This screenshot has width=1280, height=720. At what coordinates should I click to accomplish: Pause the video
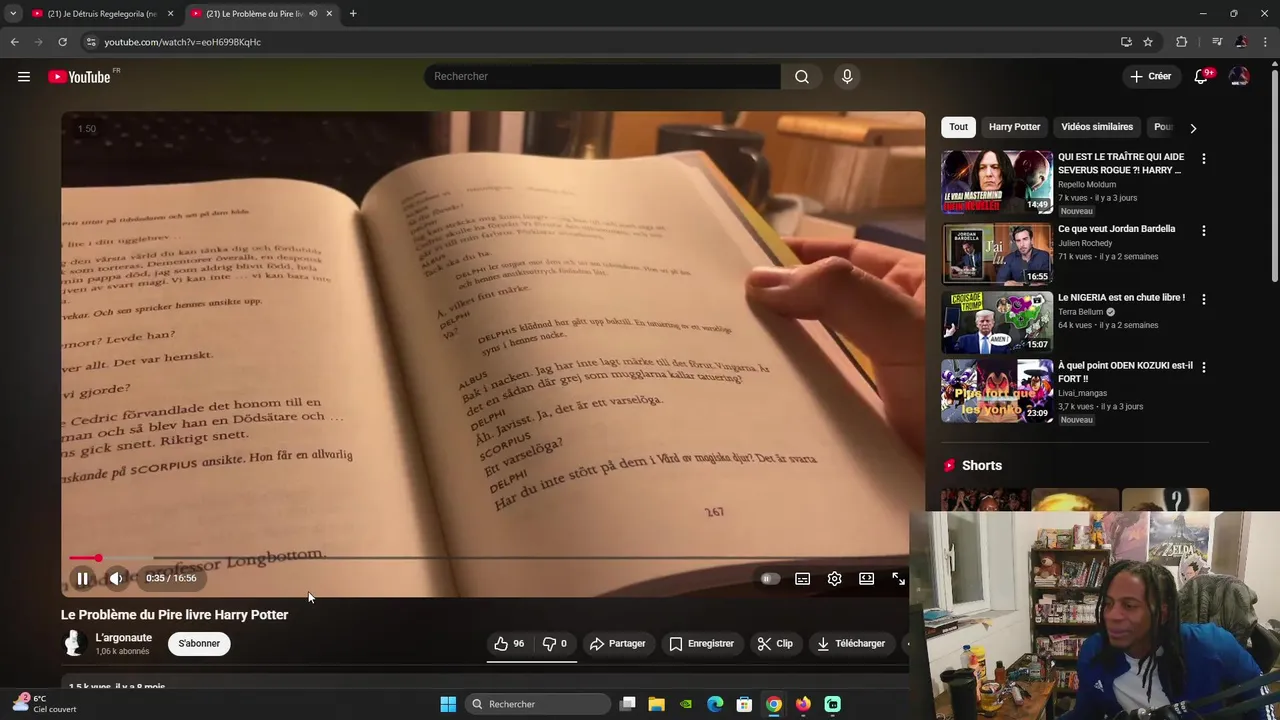point(83,578)
